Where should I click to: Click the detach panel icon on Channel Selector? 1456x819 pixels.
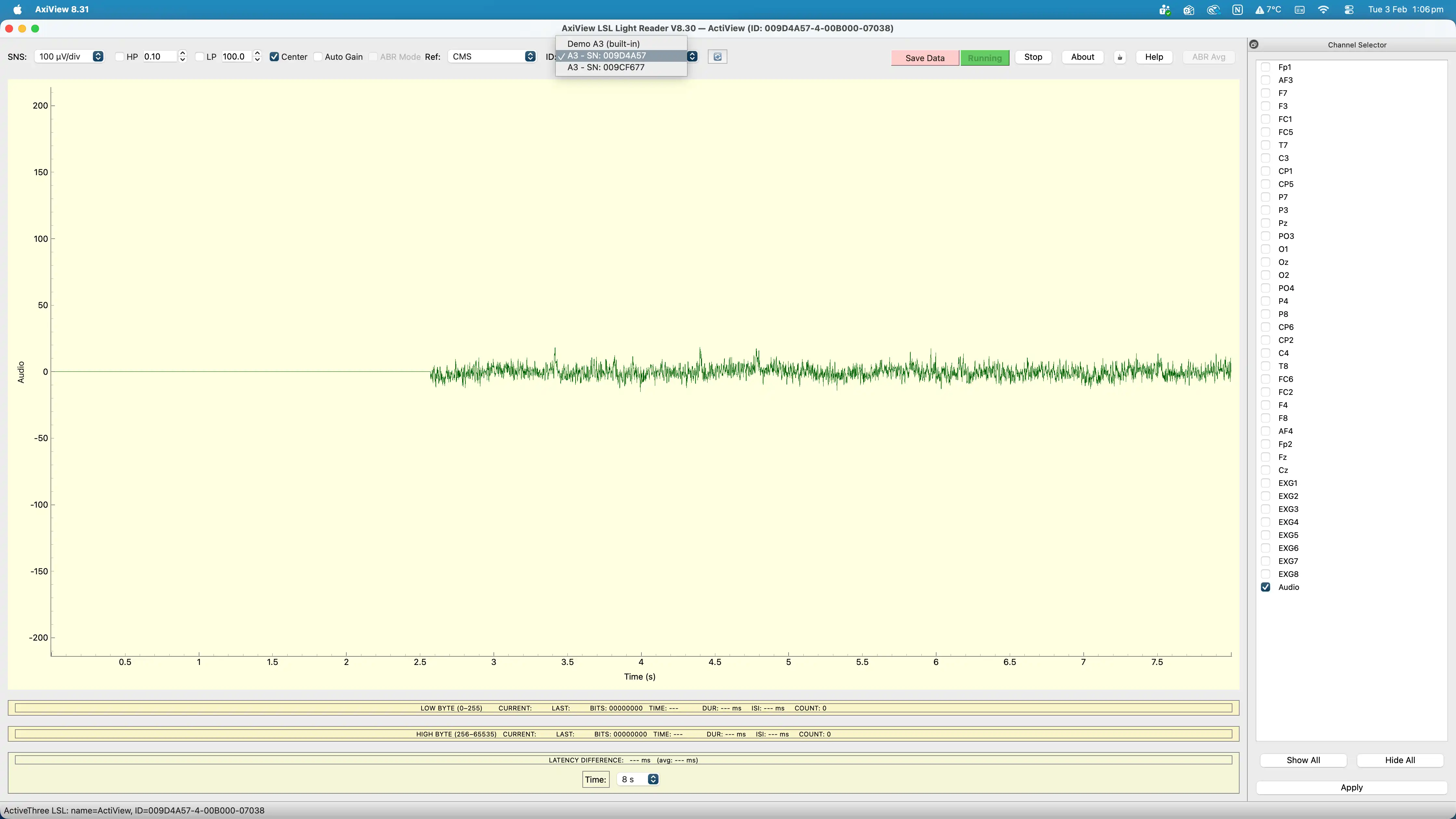click(x=1254, y=44)
